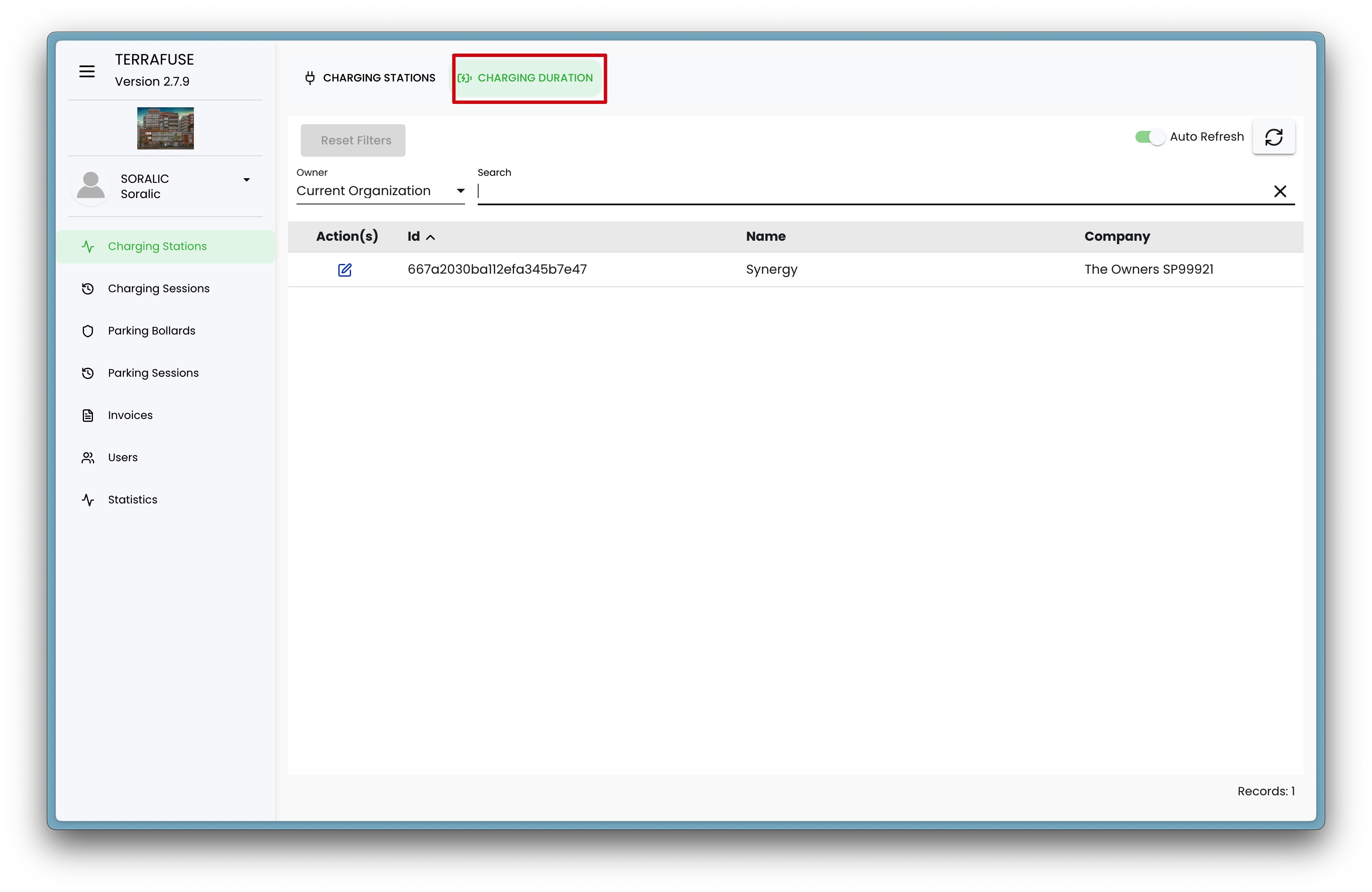Switch to the Charging Stations tab
The width and height of the screenshot is (1372, 892).
(370, 78)
